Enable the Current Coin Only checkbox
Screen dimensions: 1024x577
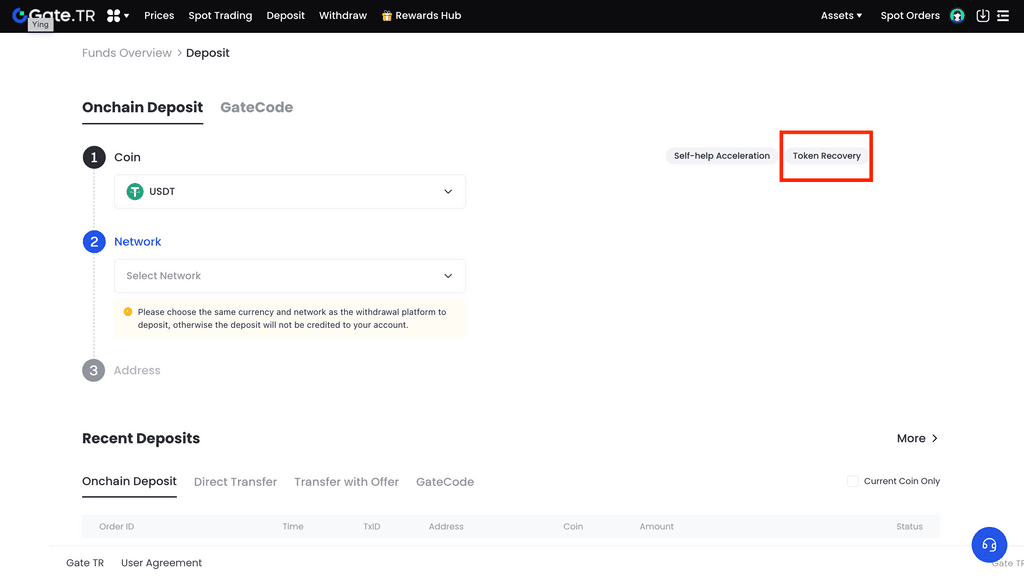(853, 481)
